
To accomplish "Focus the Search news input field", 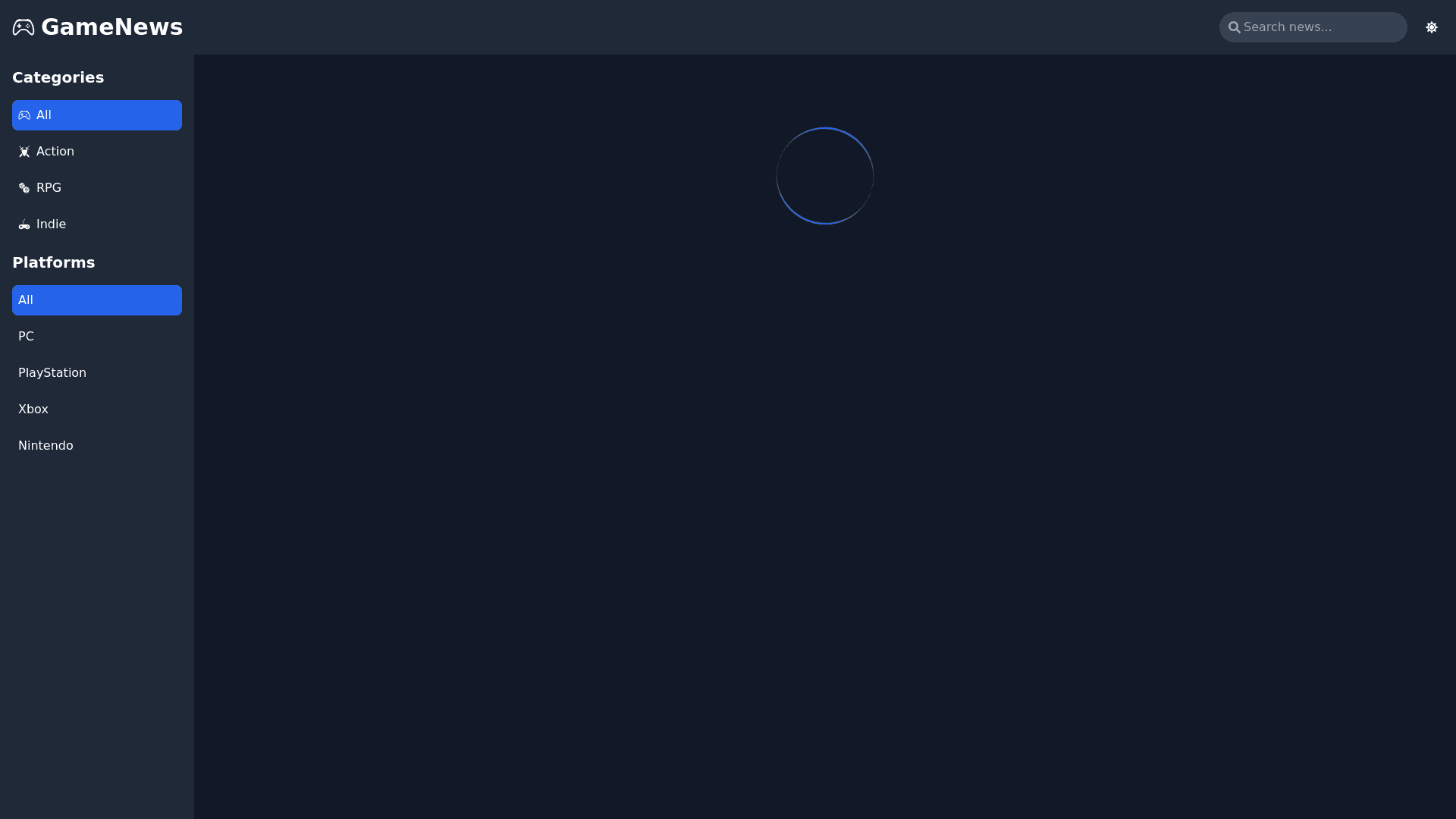I will [1313, 27].
